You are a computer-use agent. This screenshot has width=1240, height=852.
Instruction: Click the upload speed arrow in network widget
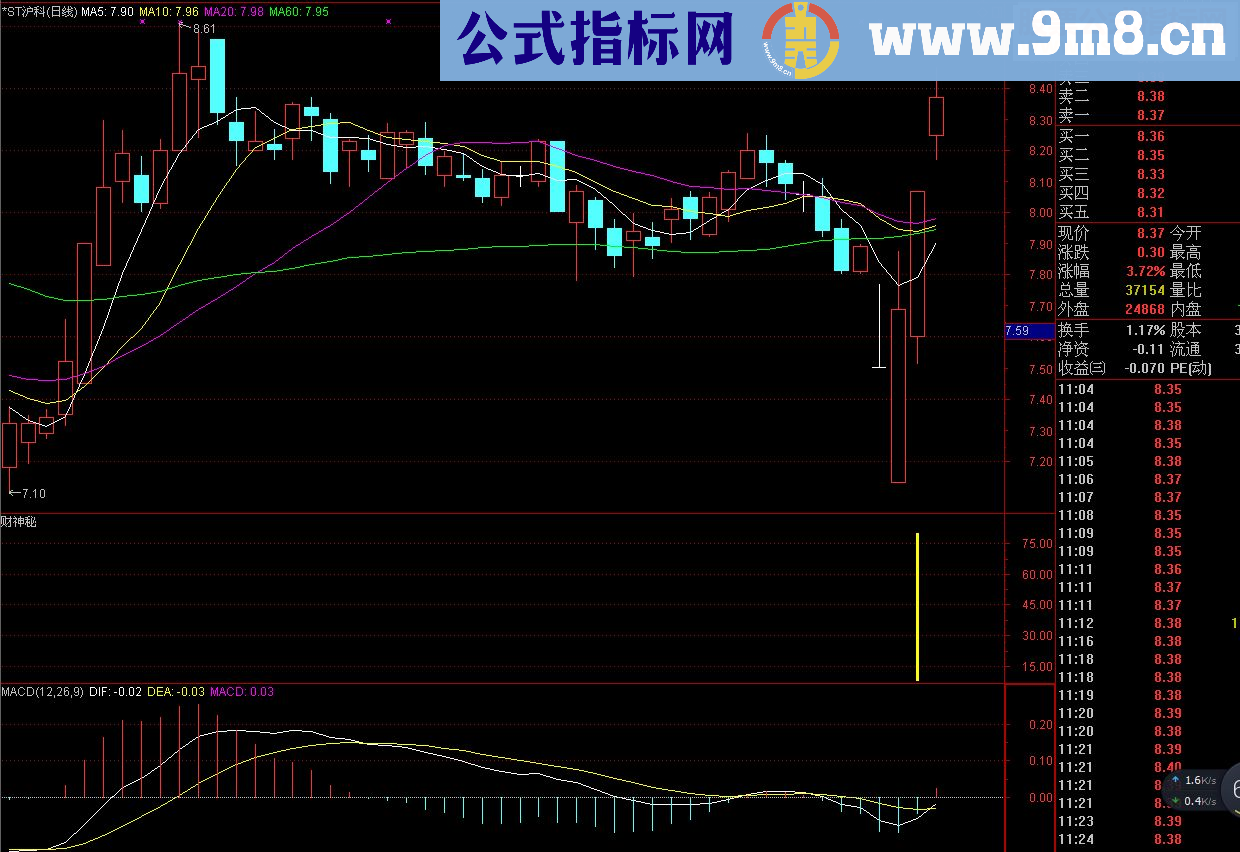1176,780
